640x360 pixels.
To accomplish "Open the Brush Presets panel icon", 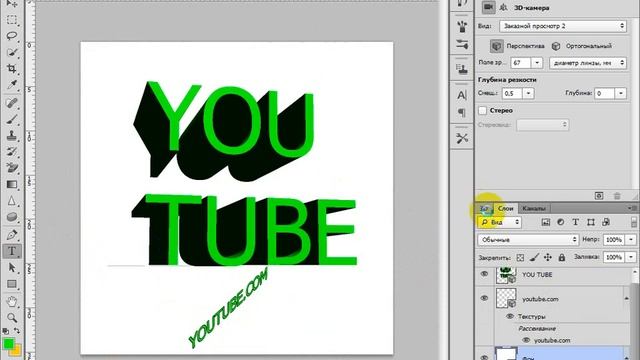I will tap(462, 27).
